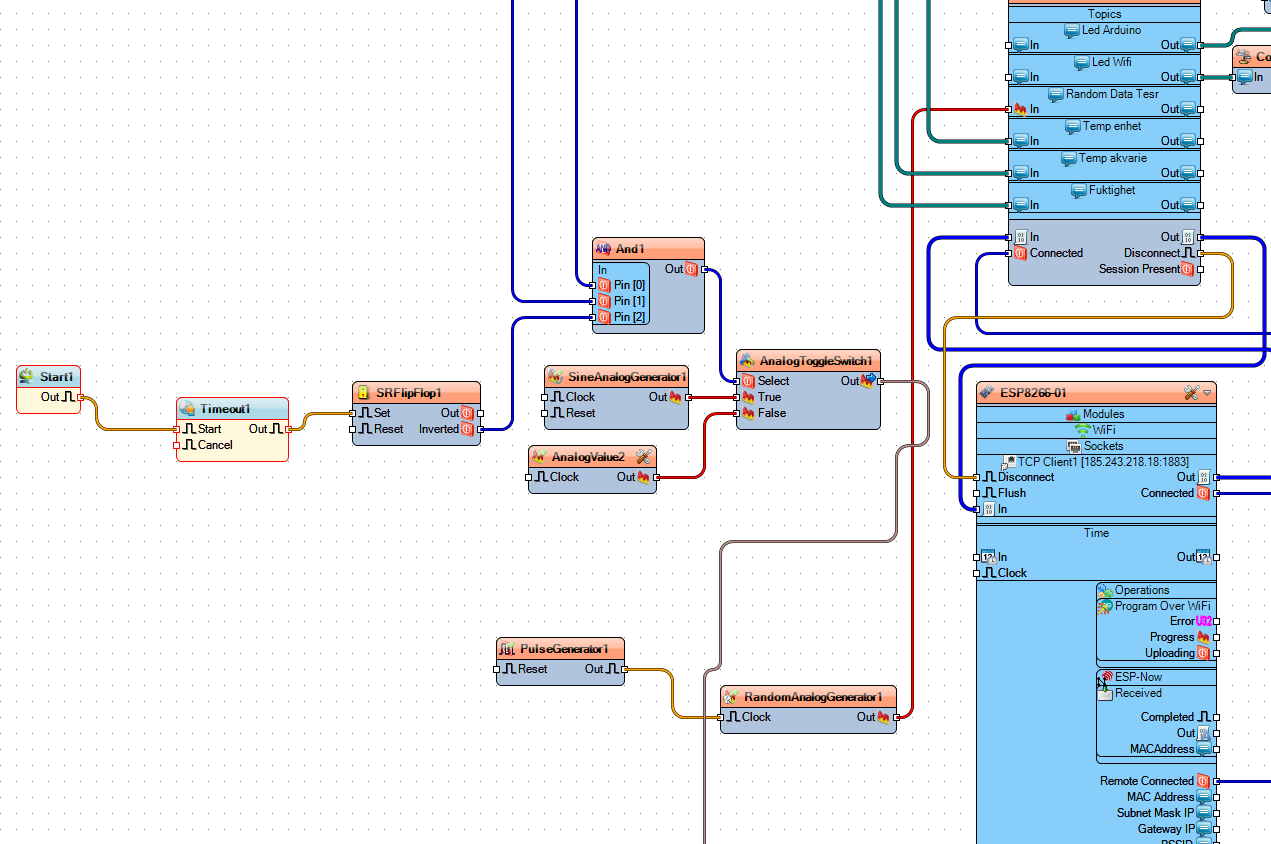Click the ESP-Now MACAddress label
1271x844 pixels.
pos(1162,749)
